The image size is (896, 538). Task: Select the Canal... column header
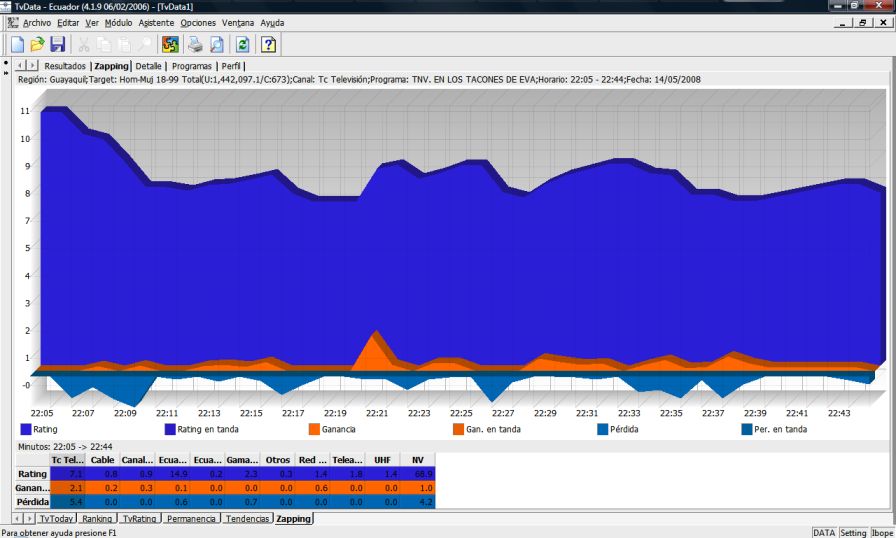[x=137, y=460]
